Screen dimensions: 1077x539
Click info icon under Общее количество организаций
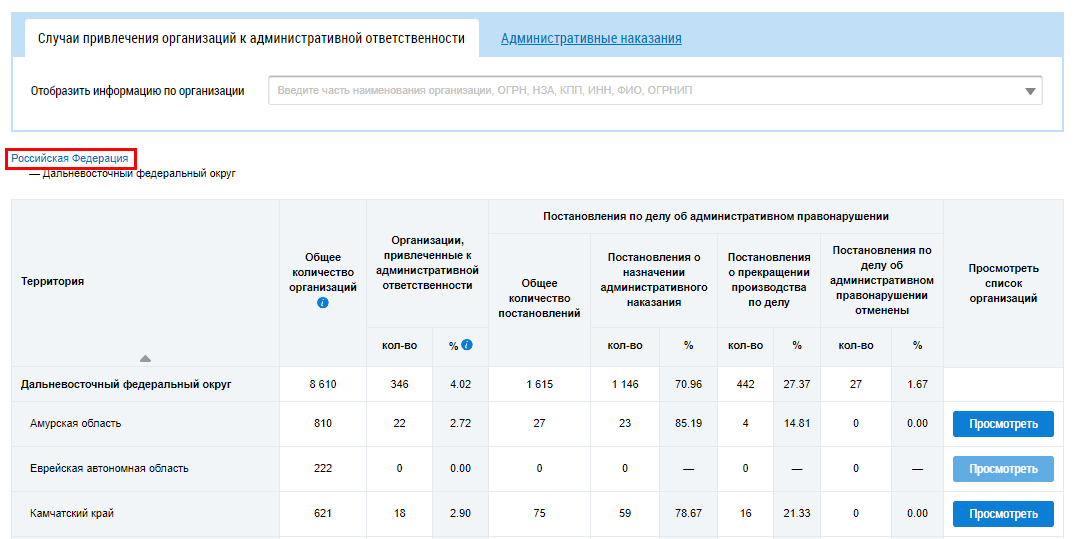322,302
